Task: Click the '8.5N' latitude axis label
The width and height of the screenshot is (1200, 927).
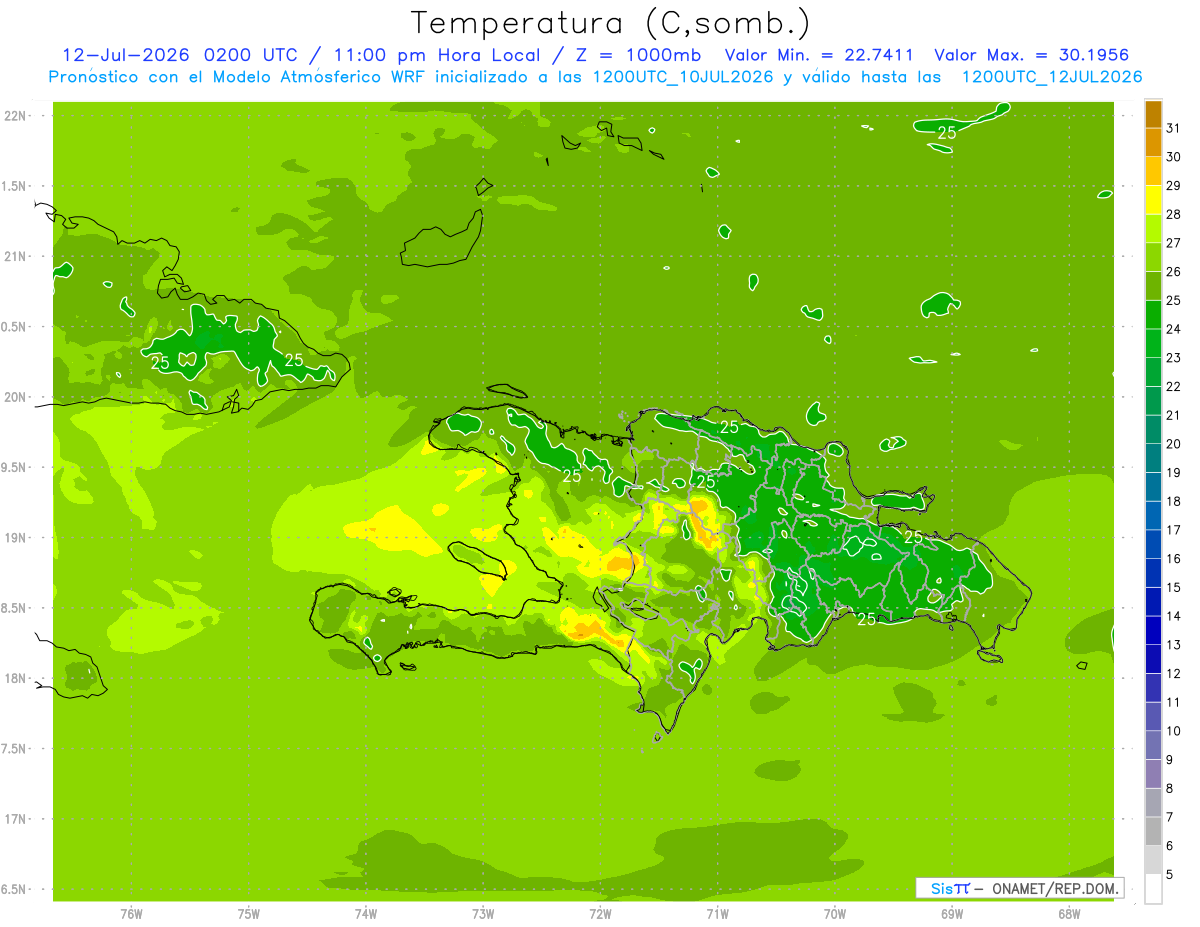Action: tap(15, 608)
